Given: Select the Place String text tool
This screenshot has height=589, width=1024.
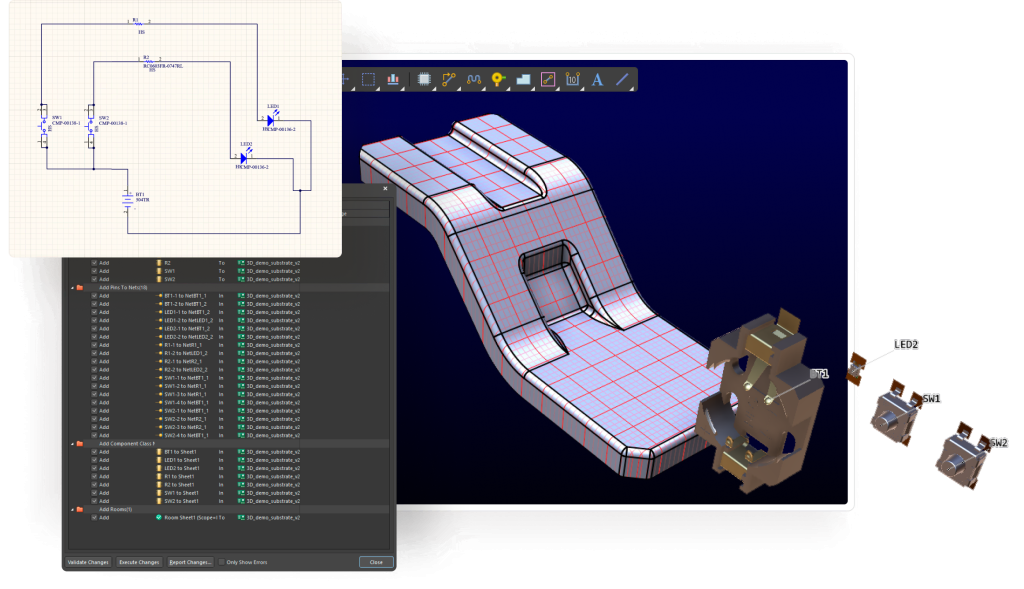Looking at the screenshot, I should (x=598, y=79).
